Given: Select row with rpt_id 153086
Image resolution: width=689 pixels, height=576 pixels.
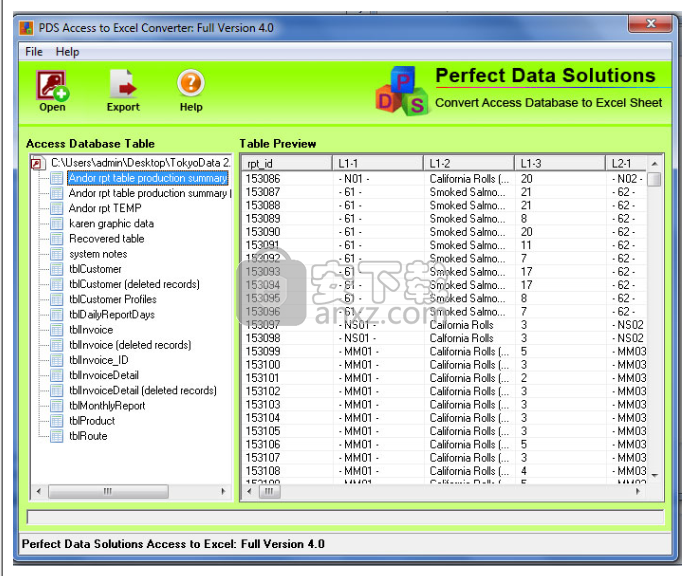Looking at the screenshot, I should [444, 179].
